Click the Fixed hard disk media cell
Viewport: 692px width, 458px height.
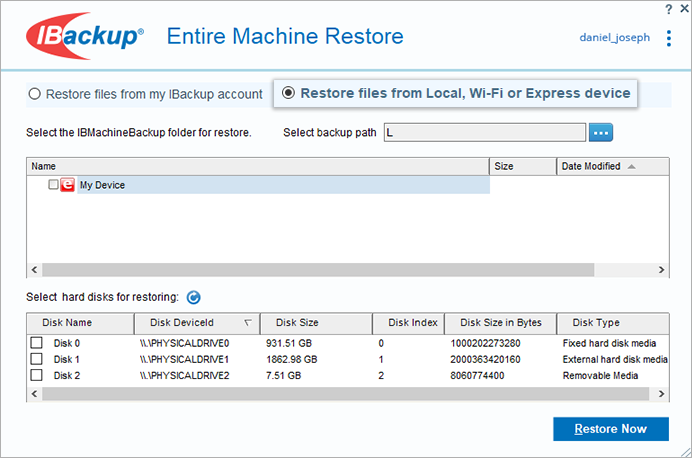(x=609, y=343)
